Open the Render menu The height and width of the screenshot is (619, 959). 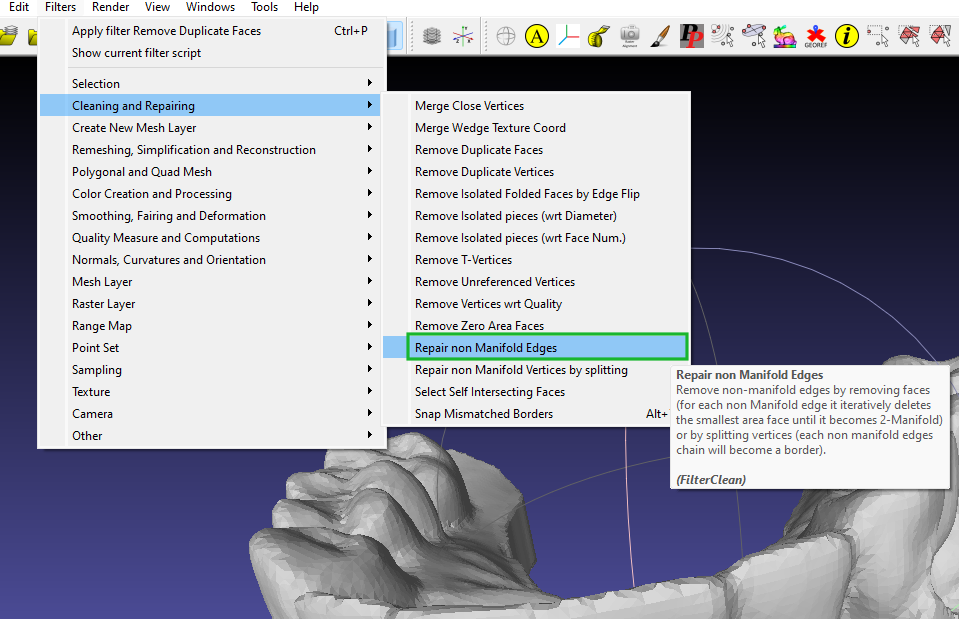click(110, 7)
